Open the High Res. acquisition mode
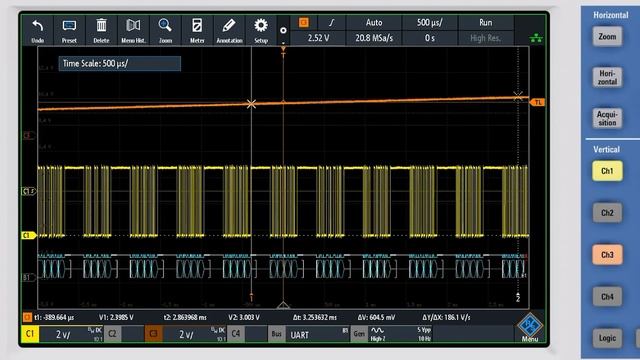 coord(486,38)
